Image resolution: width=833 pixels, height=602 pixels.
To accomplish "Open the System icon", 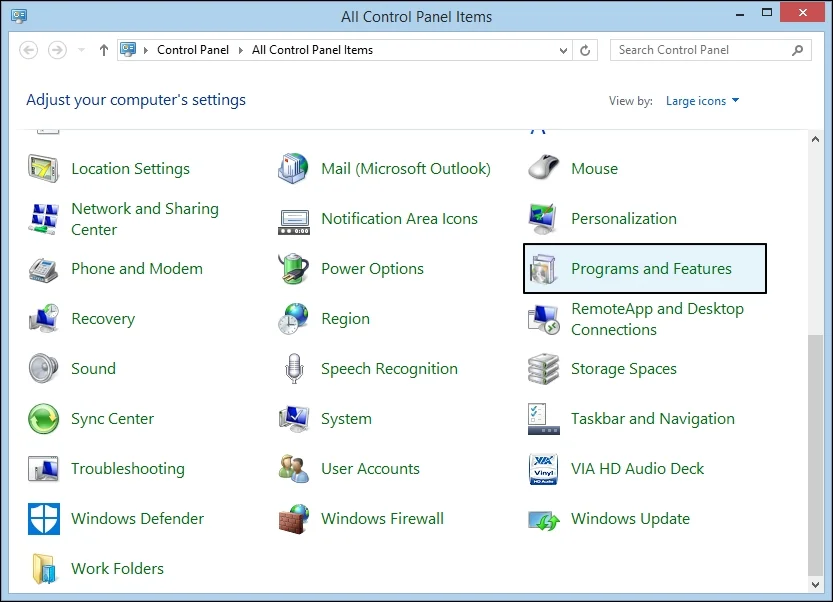I will pyautogui.click(x=294, y=419).
